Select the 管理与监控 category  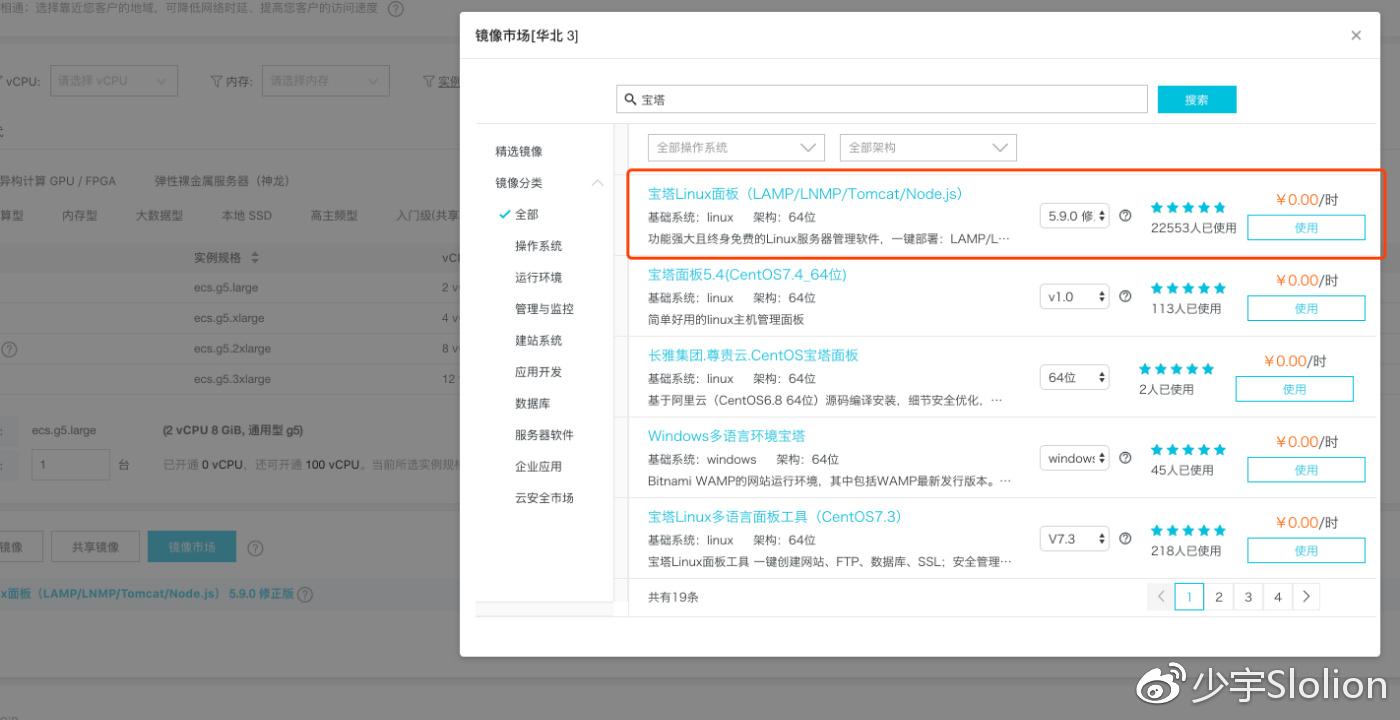[x=545, y=309]
